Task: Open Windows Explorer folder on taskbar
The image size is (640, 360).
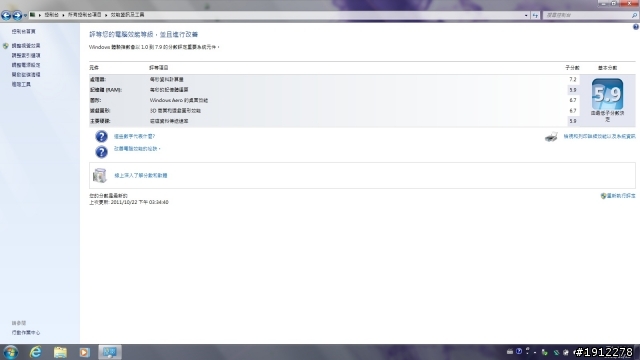Action: tap(60, 352)
